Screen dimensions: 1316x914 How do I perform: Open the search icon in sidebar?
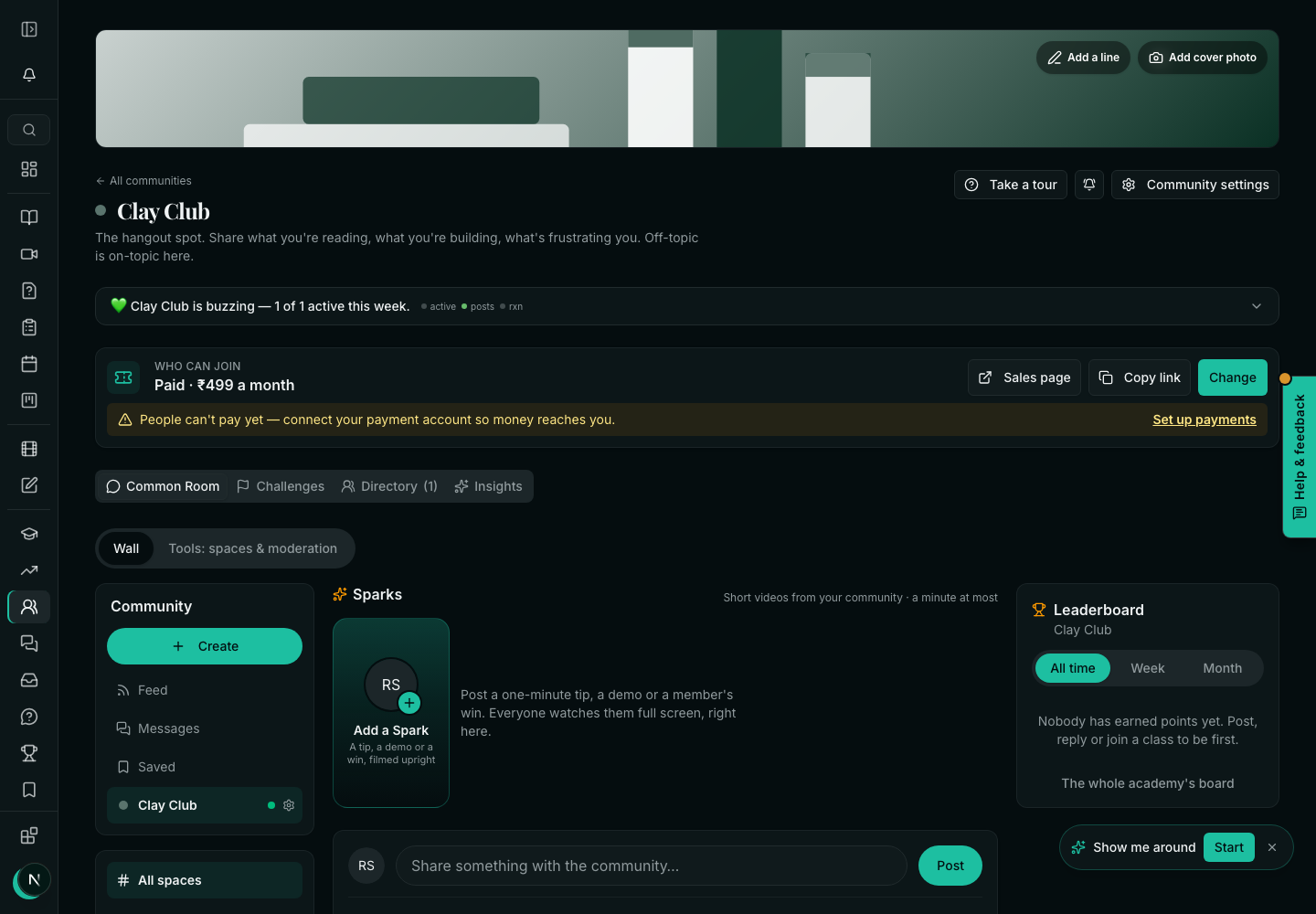[29, 130]
